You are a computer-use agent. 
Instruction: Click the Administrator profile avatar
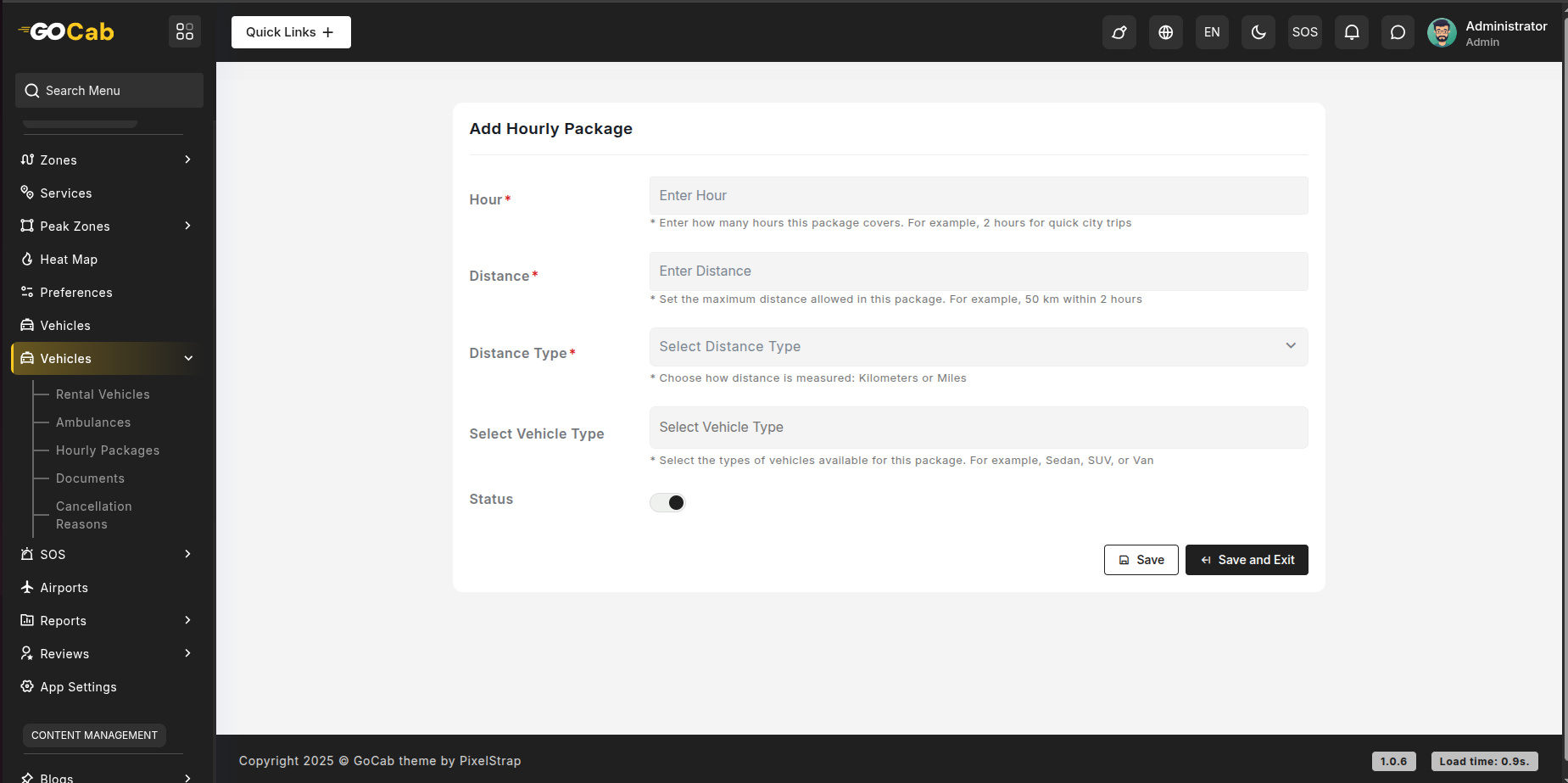point(1441,32)
